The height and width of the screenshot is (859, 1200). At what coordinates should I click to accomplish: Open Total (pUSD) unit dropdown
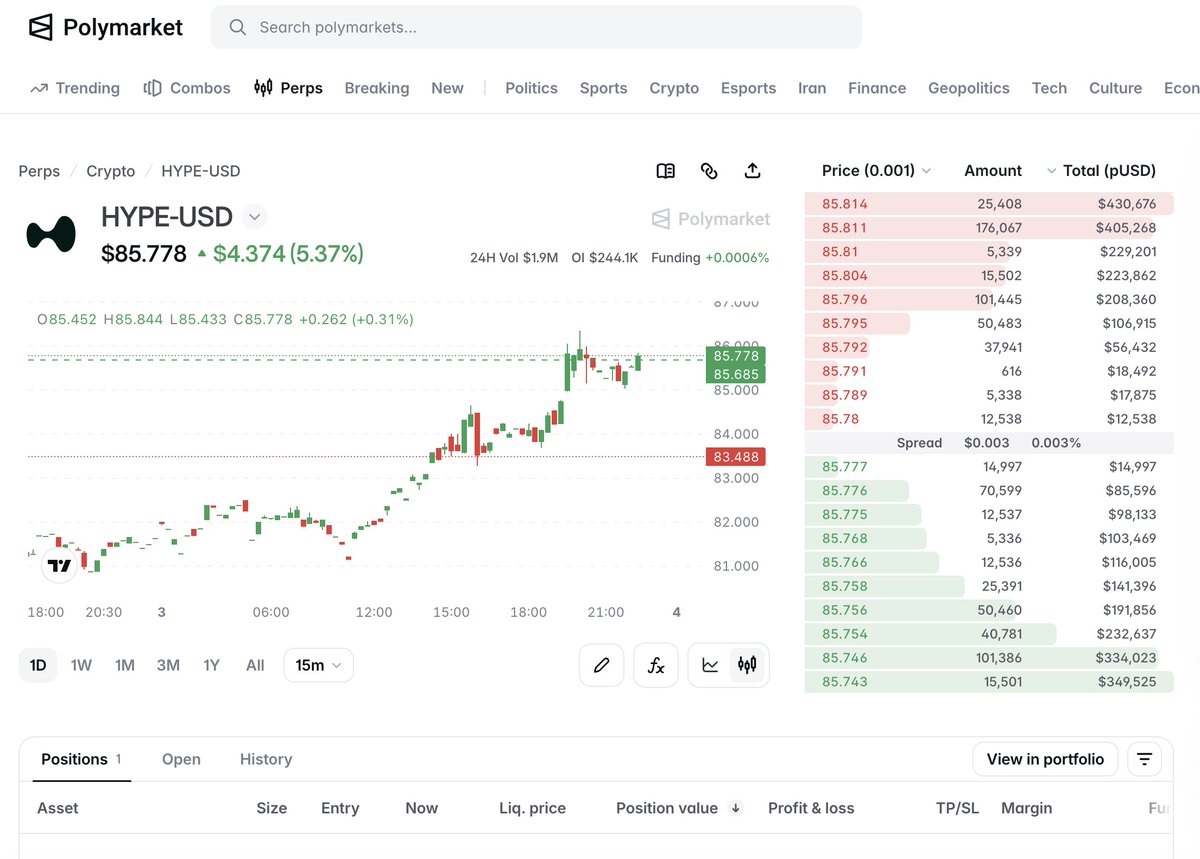(x=1100, y=171)
